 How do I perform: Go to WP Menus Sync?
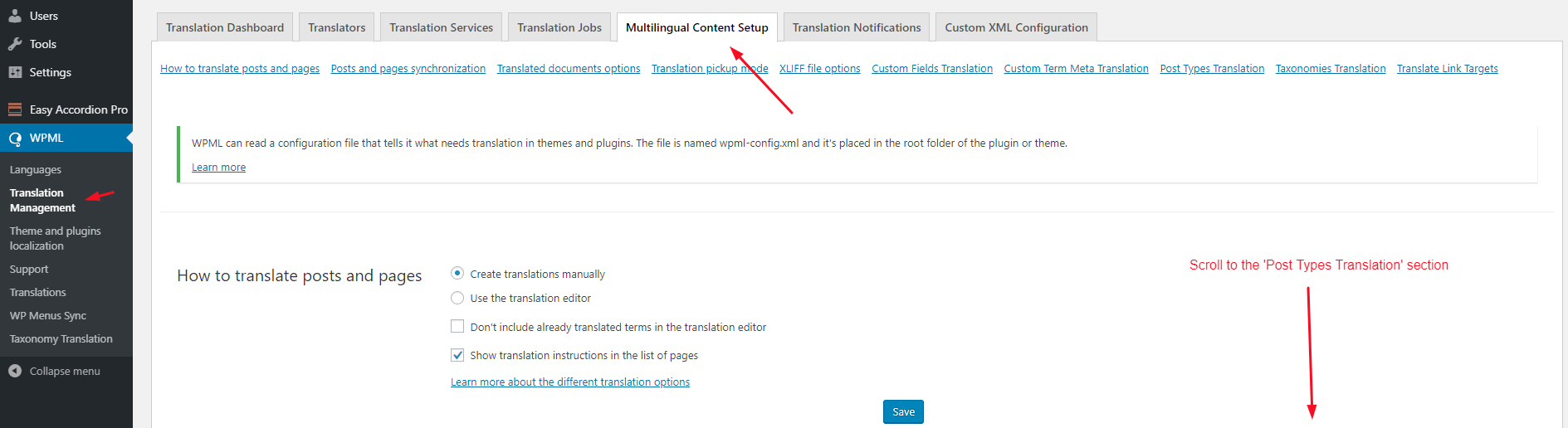(x=48, y=316)
